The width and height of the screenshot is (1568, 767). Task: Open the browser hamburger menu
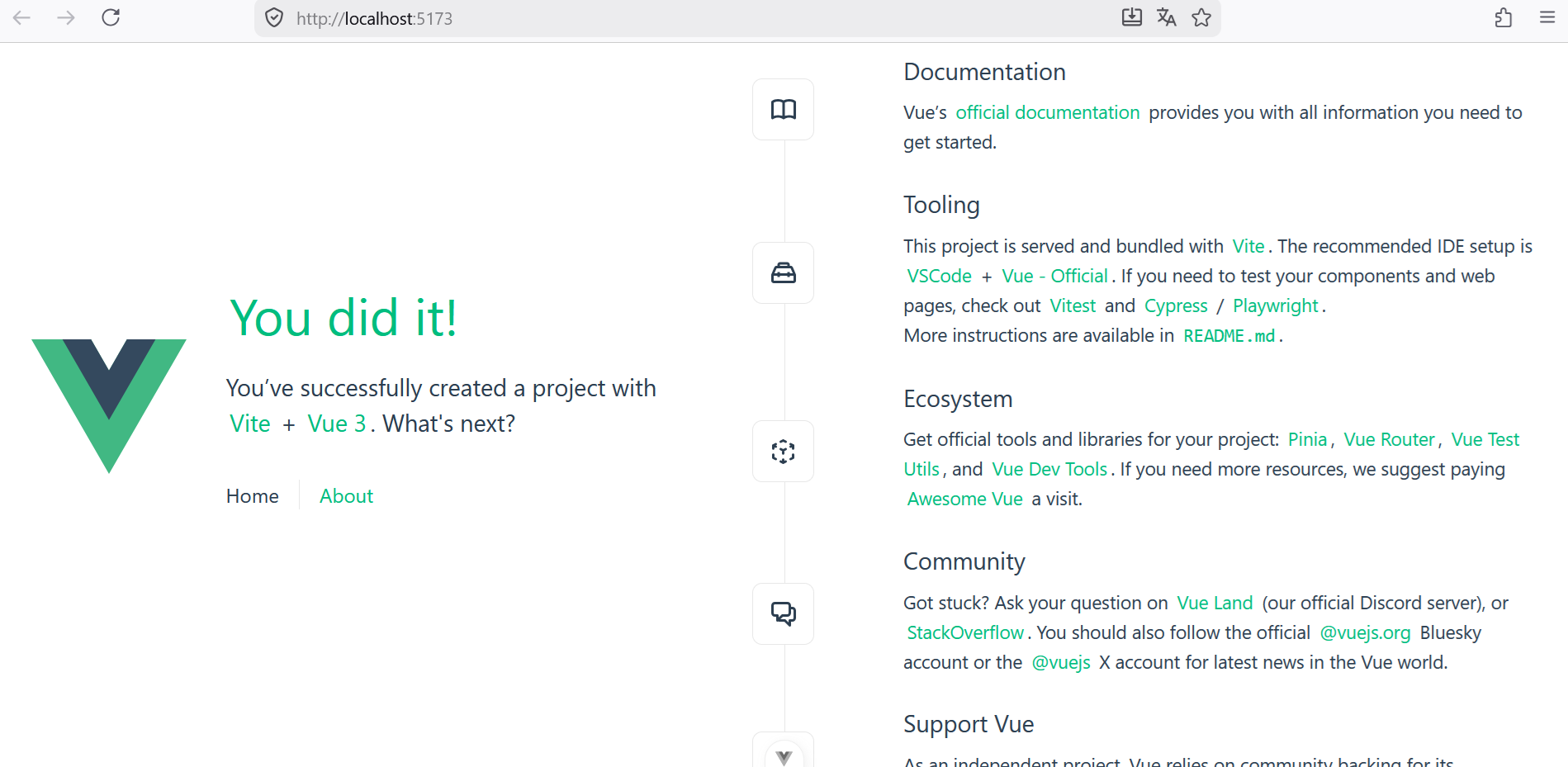coord(1547,17)
